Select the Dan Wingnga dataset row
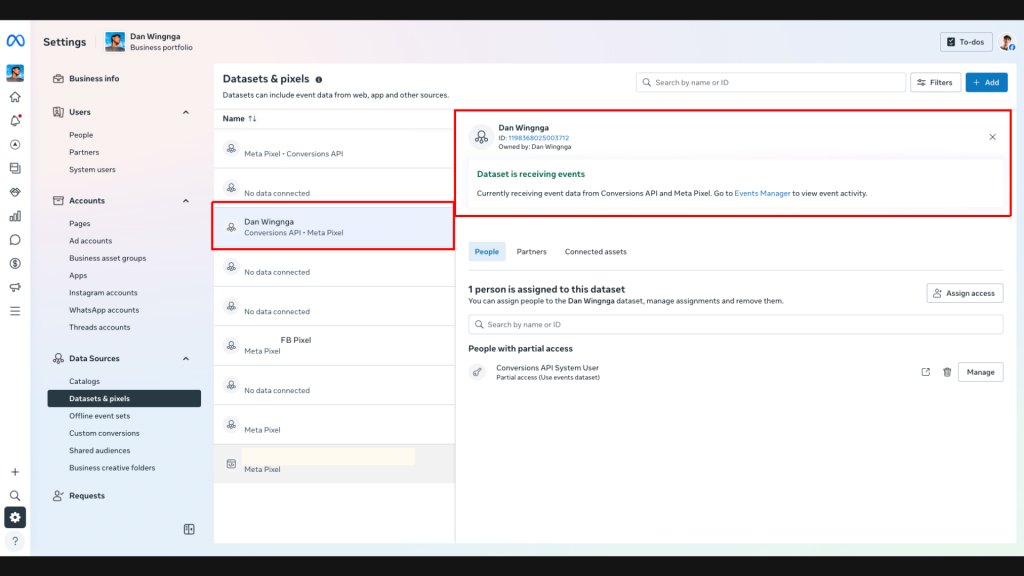This screenshot has width=1024, height=576. (334, 227)
